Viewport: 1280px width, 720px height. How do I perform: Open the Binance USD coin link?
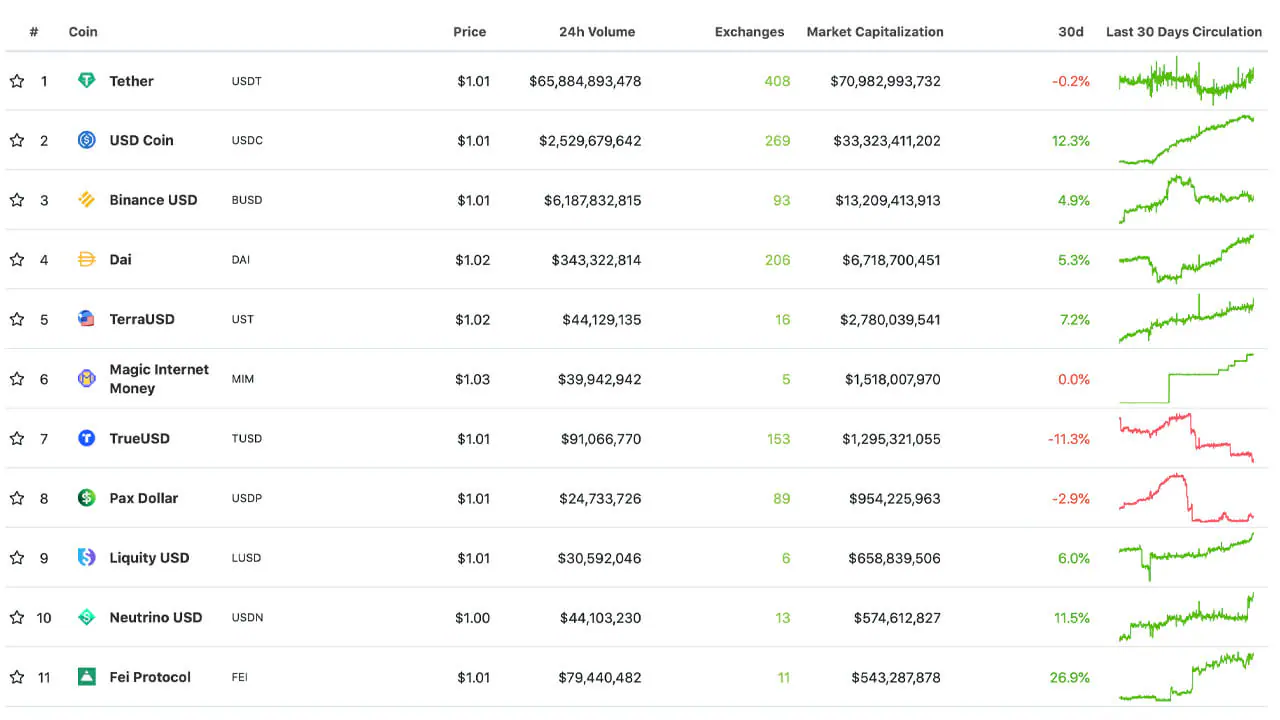coord(153,200)
